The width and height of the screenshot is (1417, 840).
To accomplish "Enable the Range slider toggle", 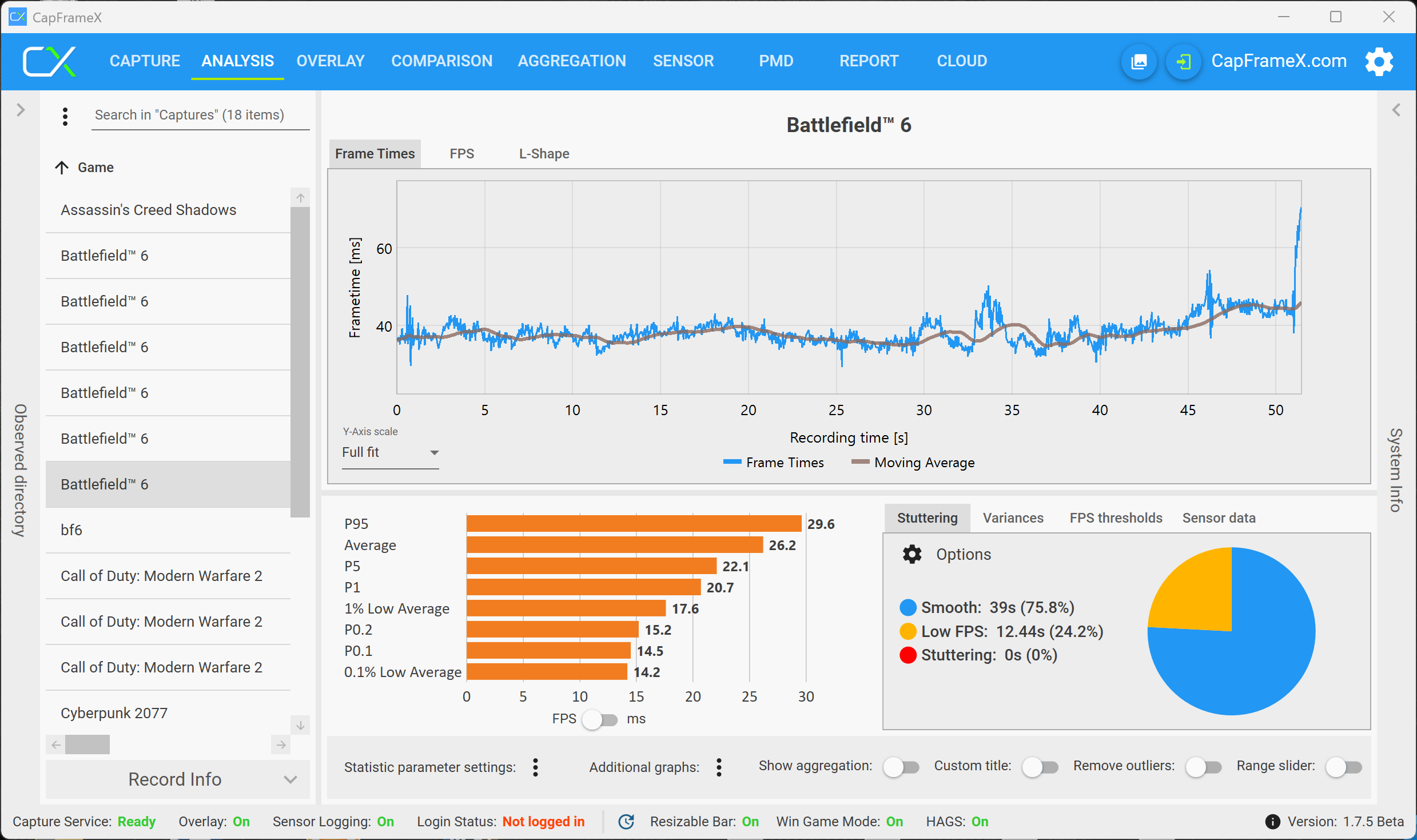I will 1343,767.
